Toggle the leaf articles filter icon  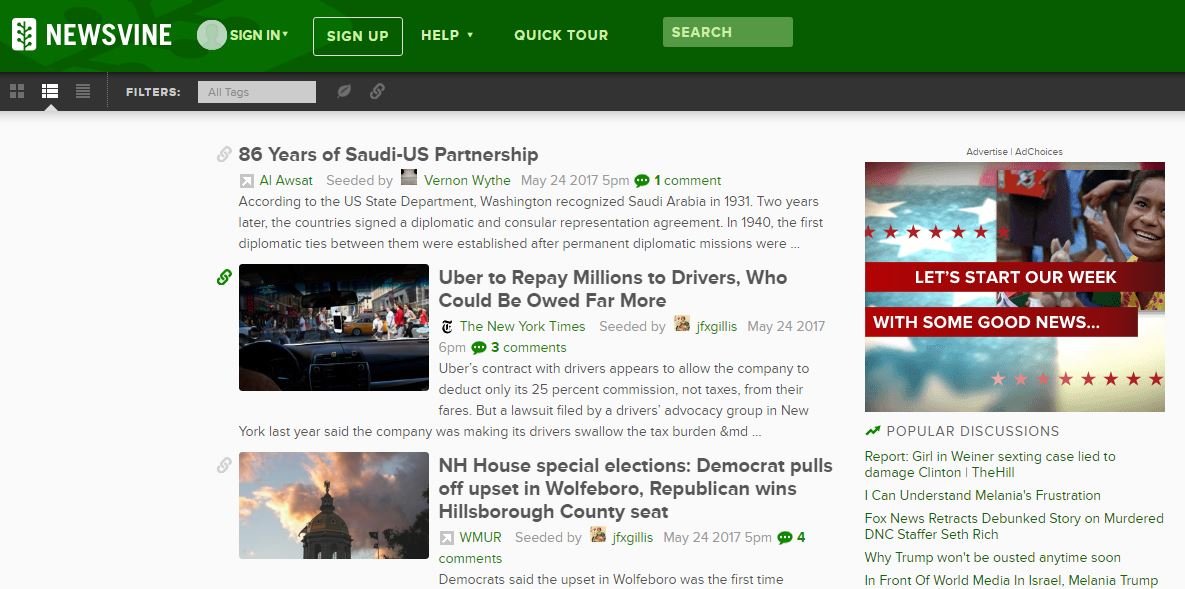click(x=344, y=91)
